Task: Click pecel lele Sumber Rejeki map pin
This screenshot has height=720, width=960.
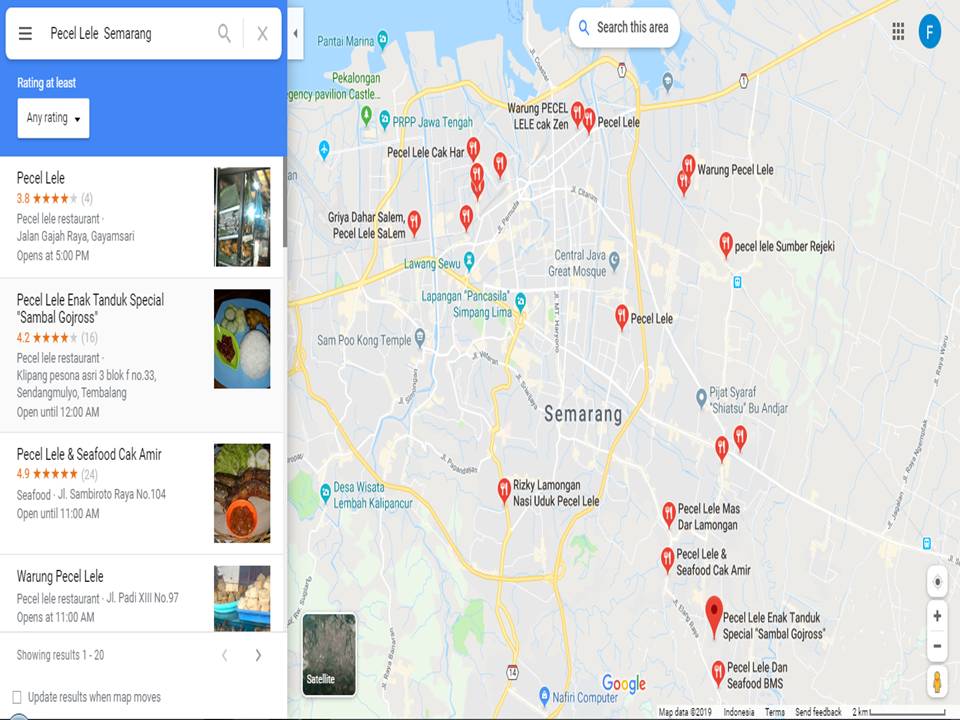Action: (x=726, y=244)
